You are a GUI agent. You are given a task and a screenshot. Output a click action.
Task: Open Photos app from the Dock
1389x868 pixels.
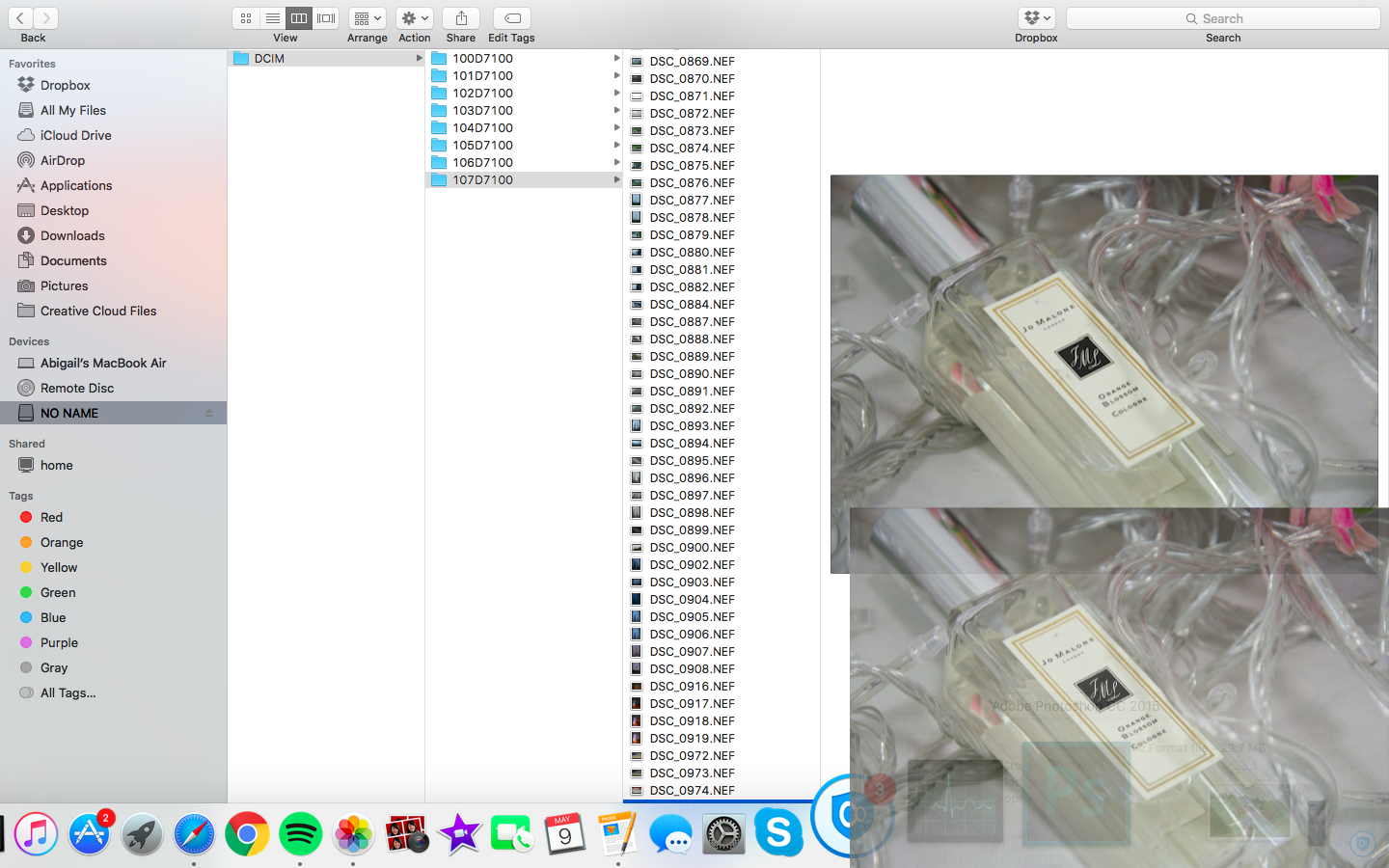pos(353,834)
